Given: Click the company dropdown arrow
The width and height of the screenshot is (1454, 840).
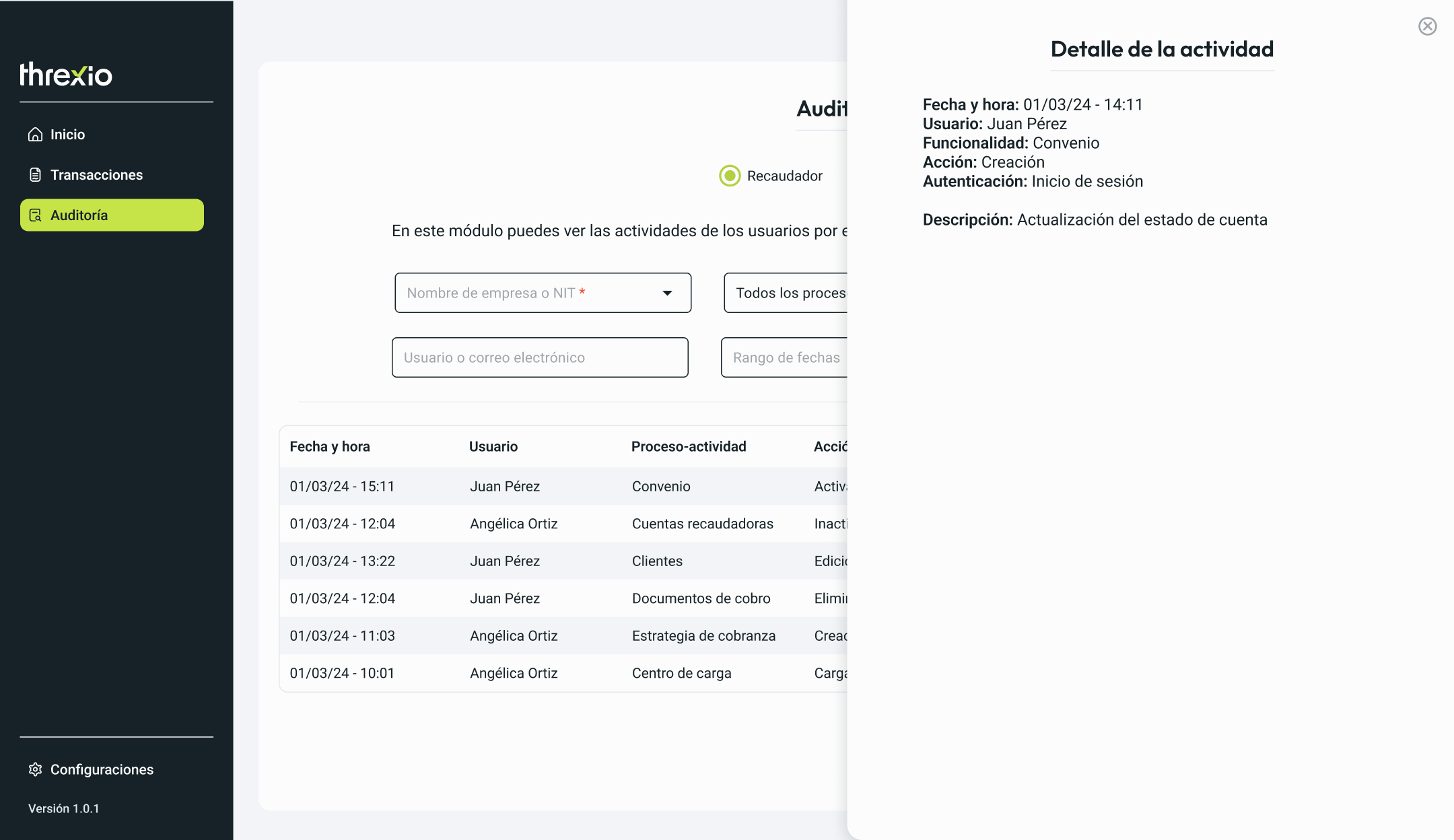Looking at the screenshot, I should (x=667, y=293).
